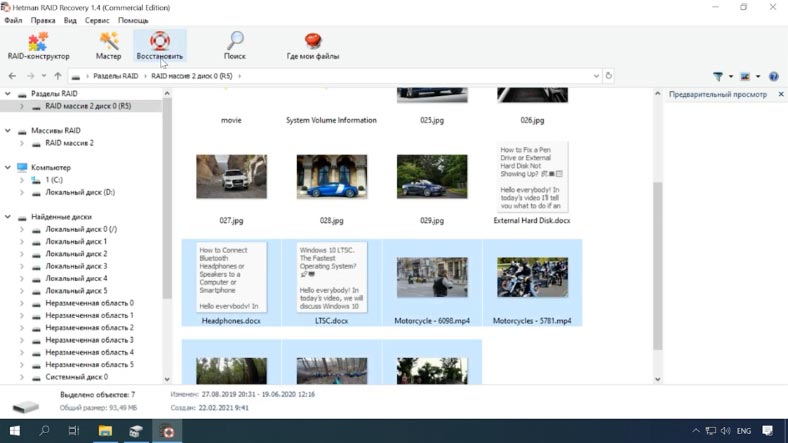Open the Сервис menu
The image size is (788, 443).
pyautogui.click(x=97, y=20)
